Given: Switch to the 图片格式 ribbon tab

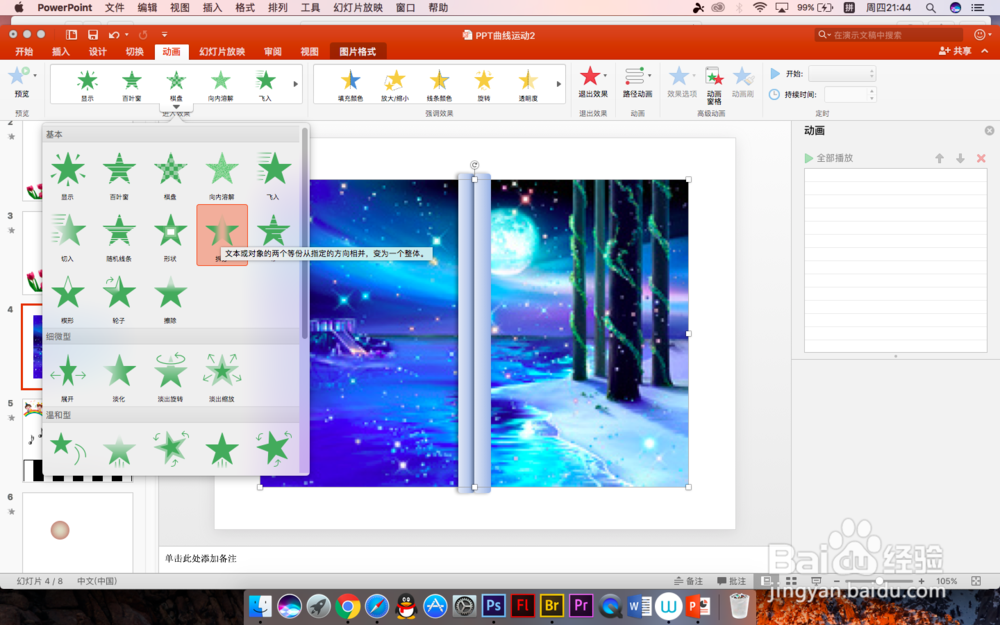Looking at the screenshot, I should click(357, 52).
